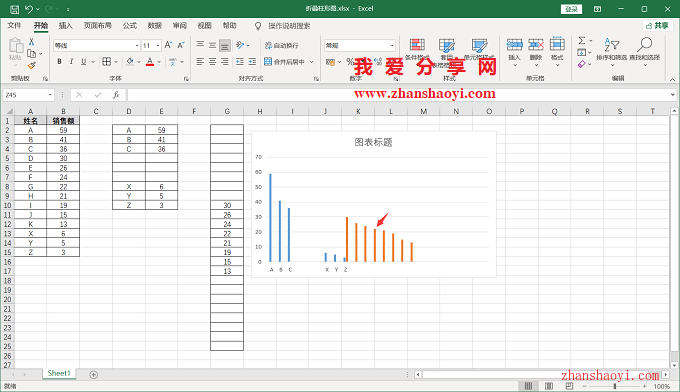The image size is (680, 392).
Task: Center text horizontally
Action: tap(212, 62)
